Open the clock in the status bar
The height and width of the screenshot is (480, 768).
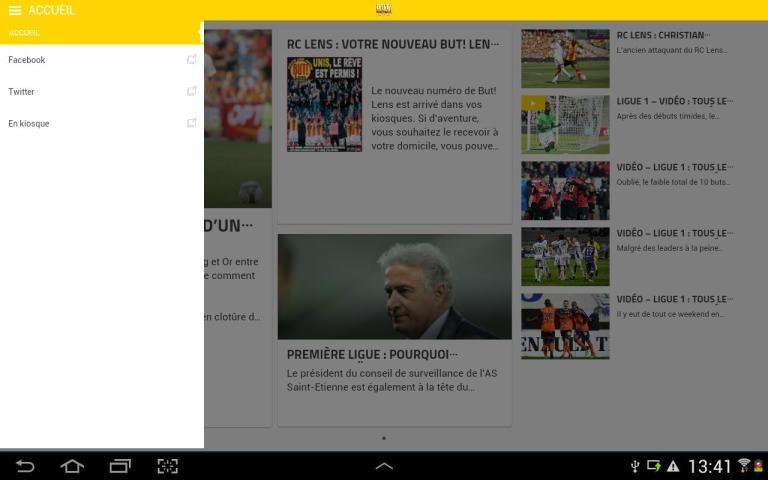[709, 466]
